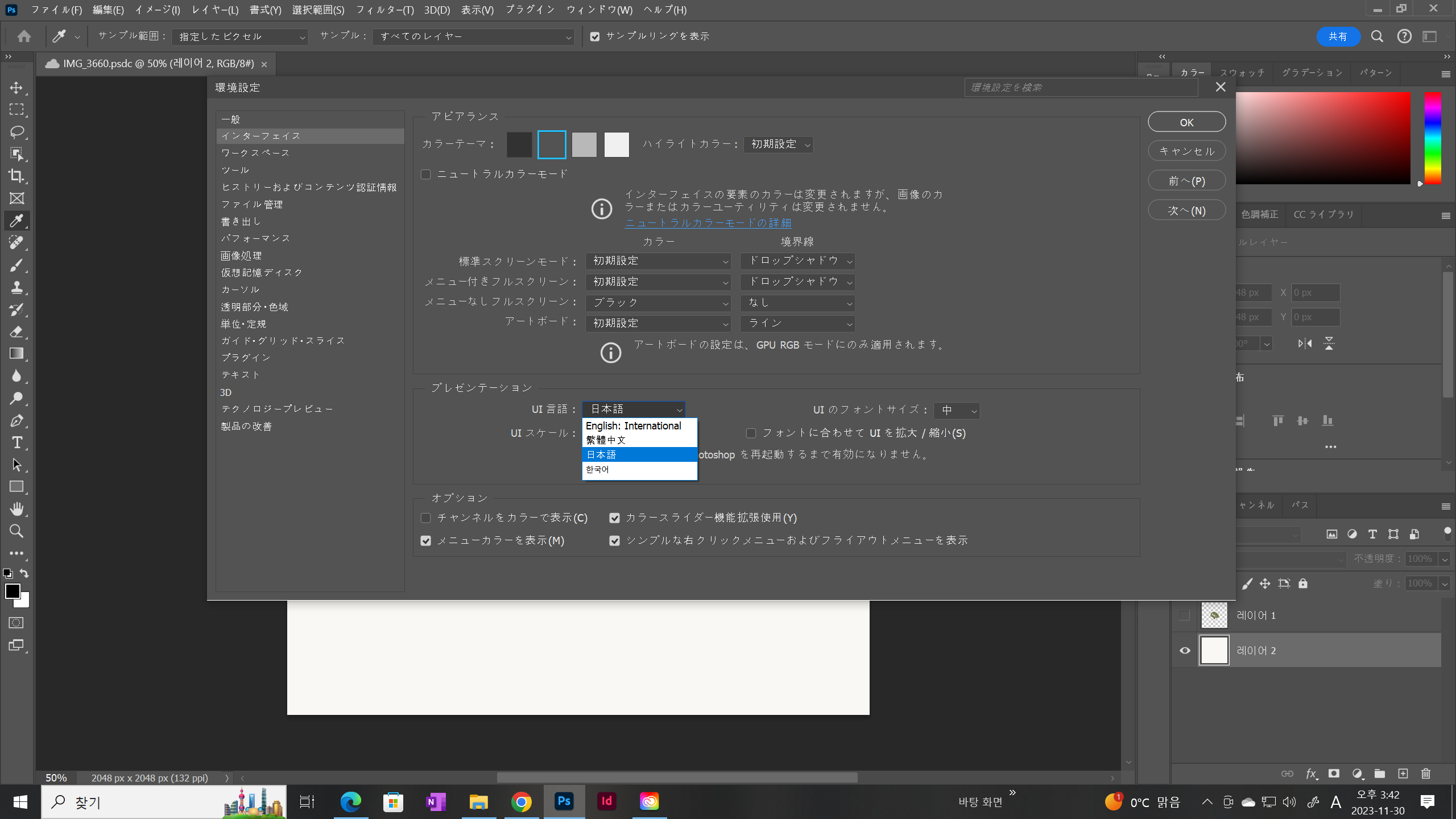
Task: Open アートボード ライン border dropdown
Action: pos(797,324)
